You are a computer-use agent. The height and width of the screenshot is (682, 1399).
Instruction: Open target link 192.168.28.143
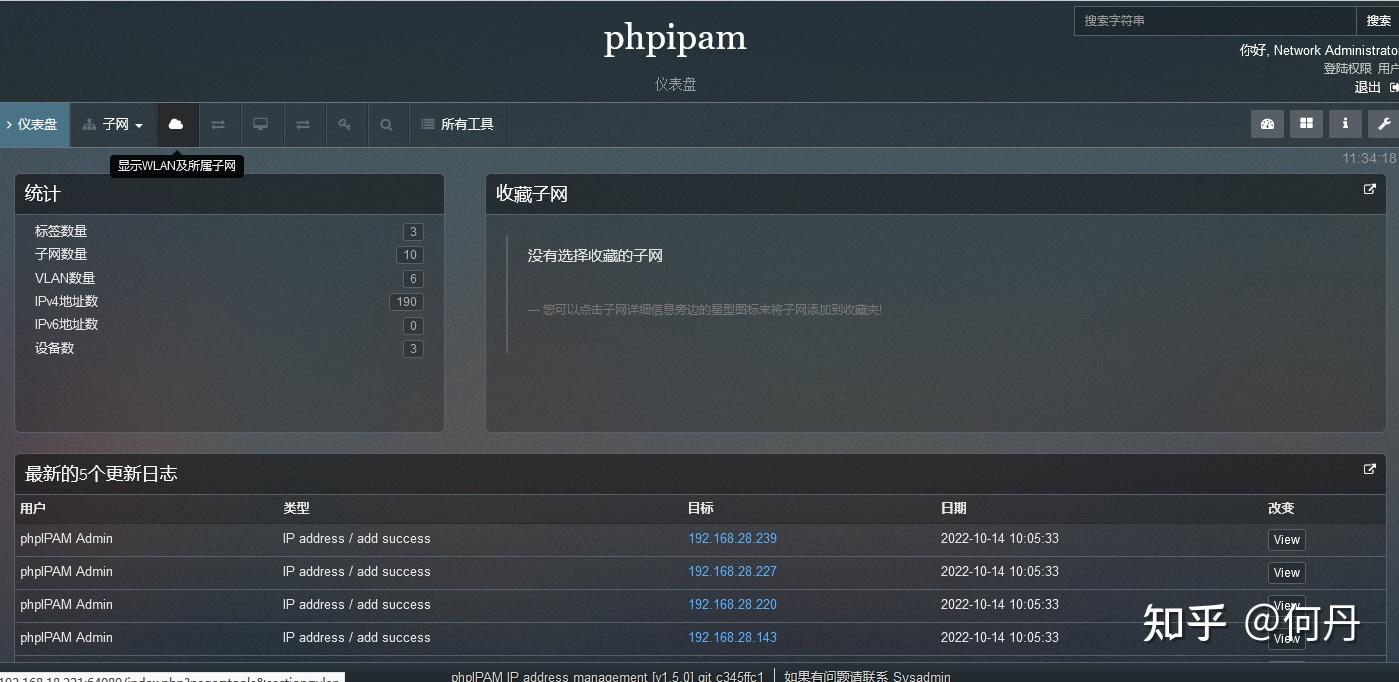[x=732, y=637]
